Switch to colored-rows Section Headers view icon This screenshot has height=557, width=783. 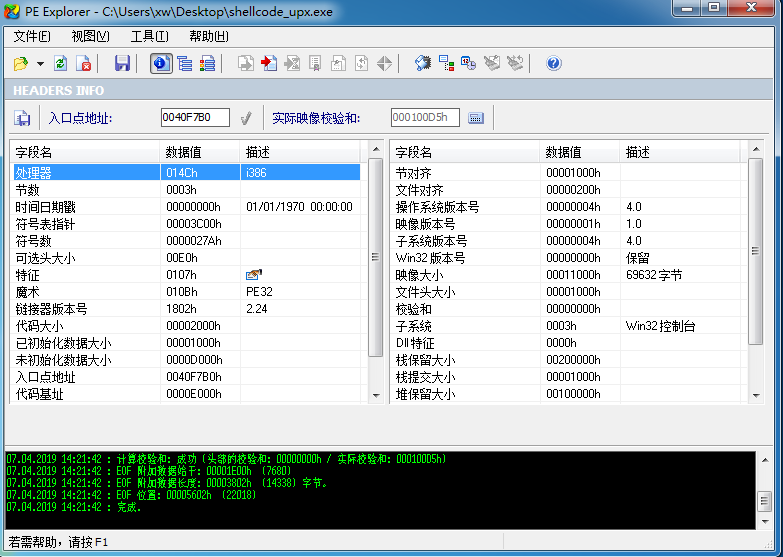(x=207, y=63)
